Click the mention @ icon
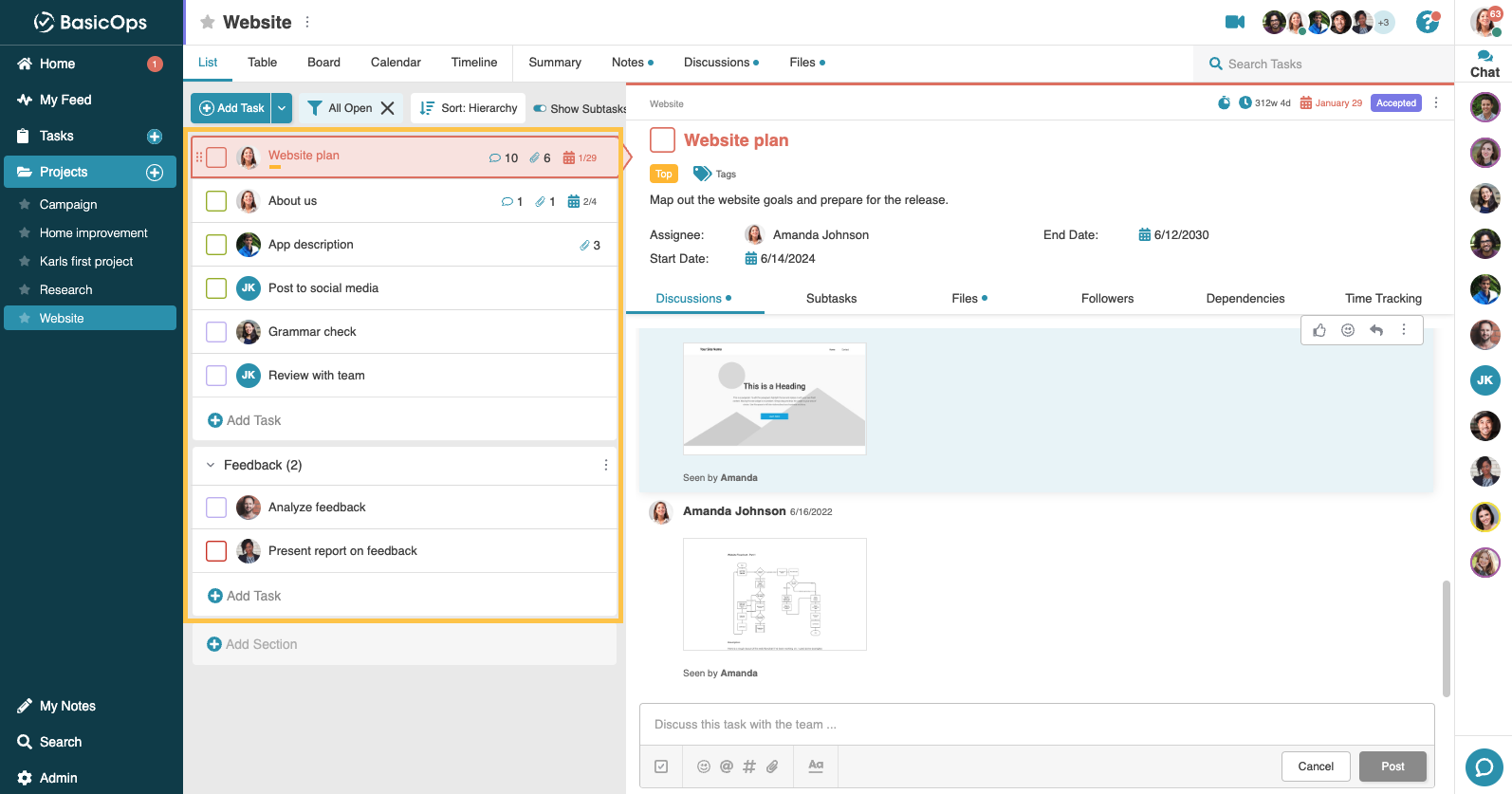The width and height of the screenshot is (1512, 794). (x=727, y=766)
